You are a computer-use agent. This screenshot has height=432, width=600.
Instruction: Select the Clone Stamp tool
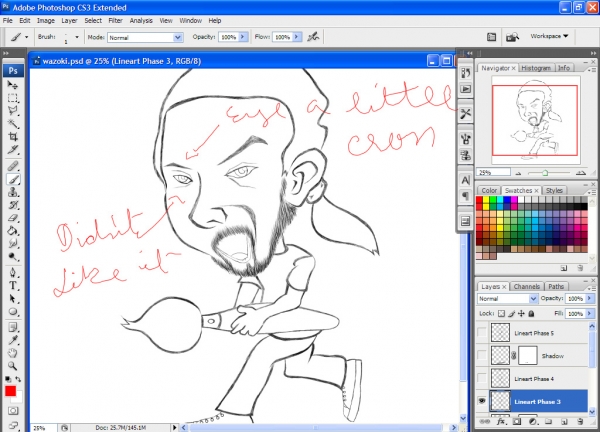point(13,192)
